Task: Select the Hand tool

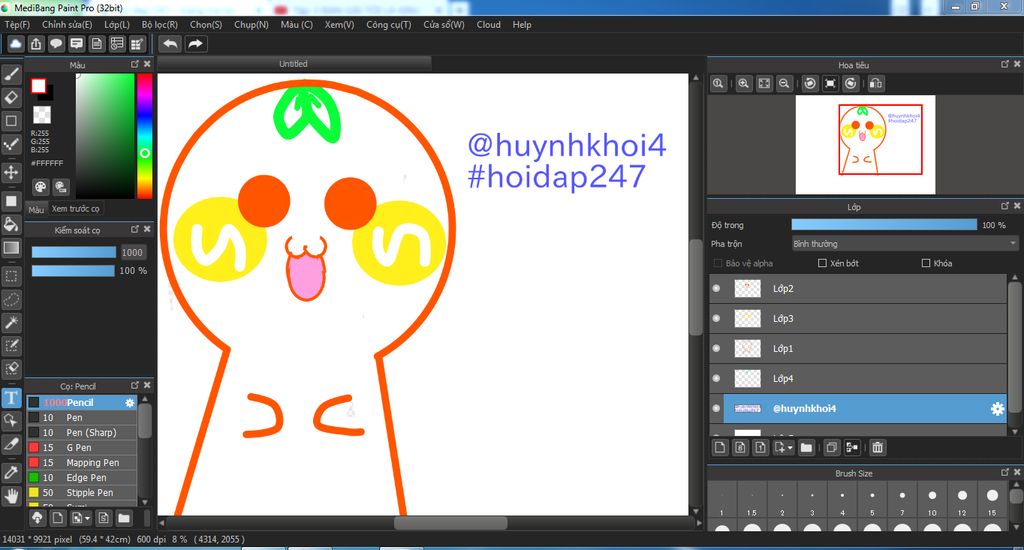Action: click(x=11, y=496)
